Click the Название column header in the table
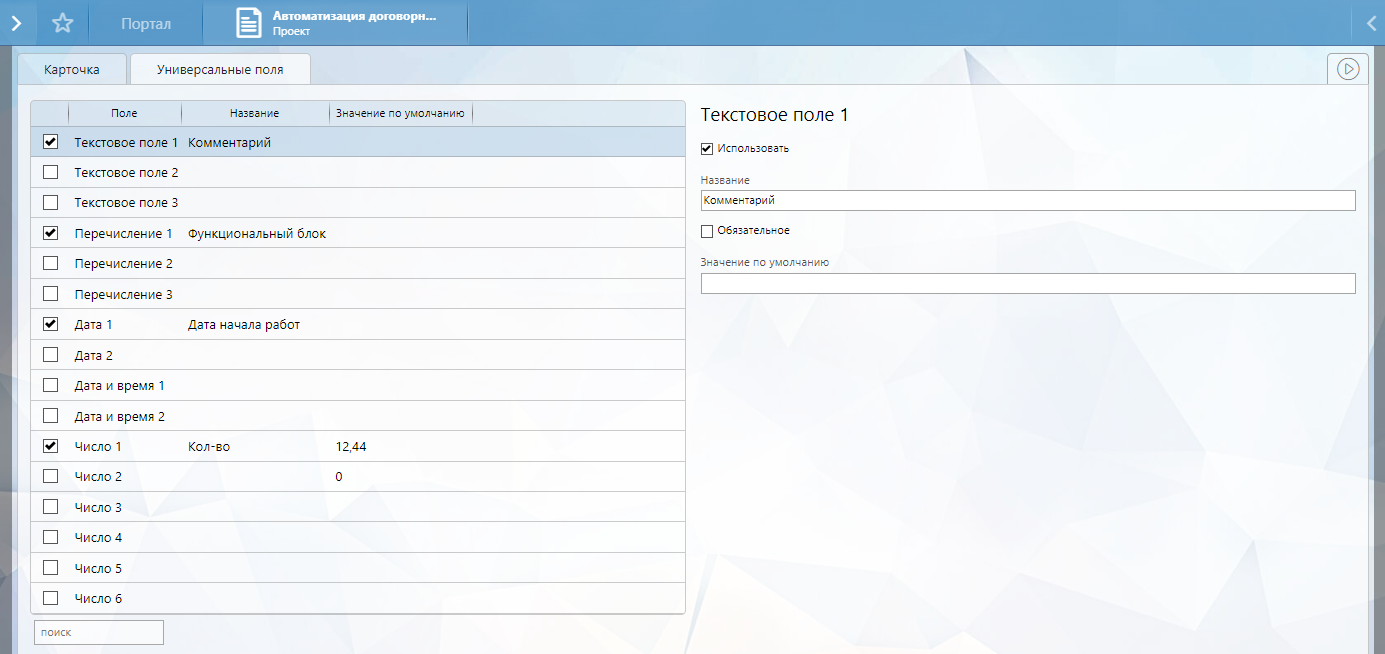The height and width of the screenshot is (654, 1385). 254,114
